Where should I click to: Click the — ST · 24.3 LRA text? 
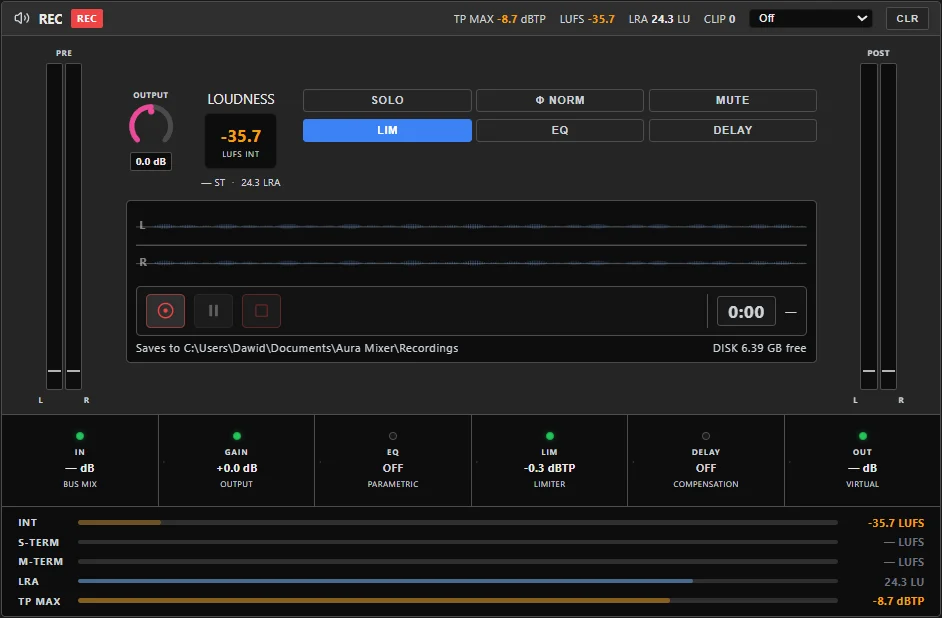pos(240,183)
